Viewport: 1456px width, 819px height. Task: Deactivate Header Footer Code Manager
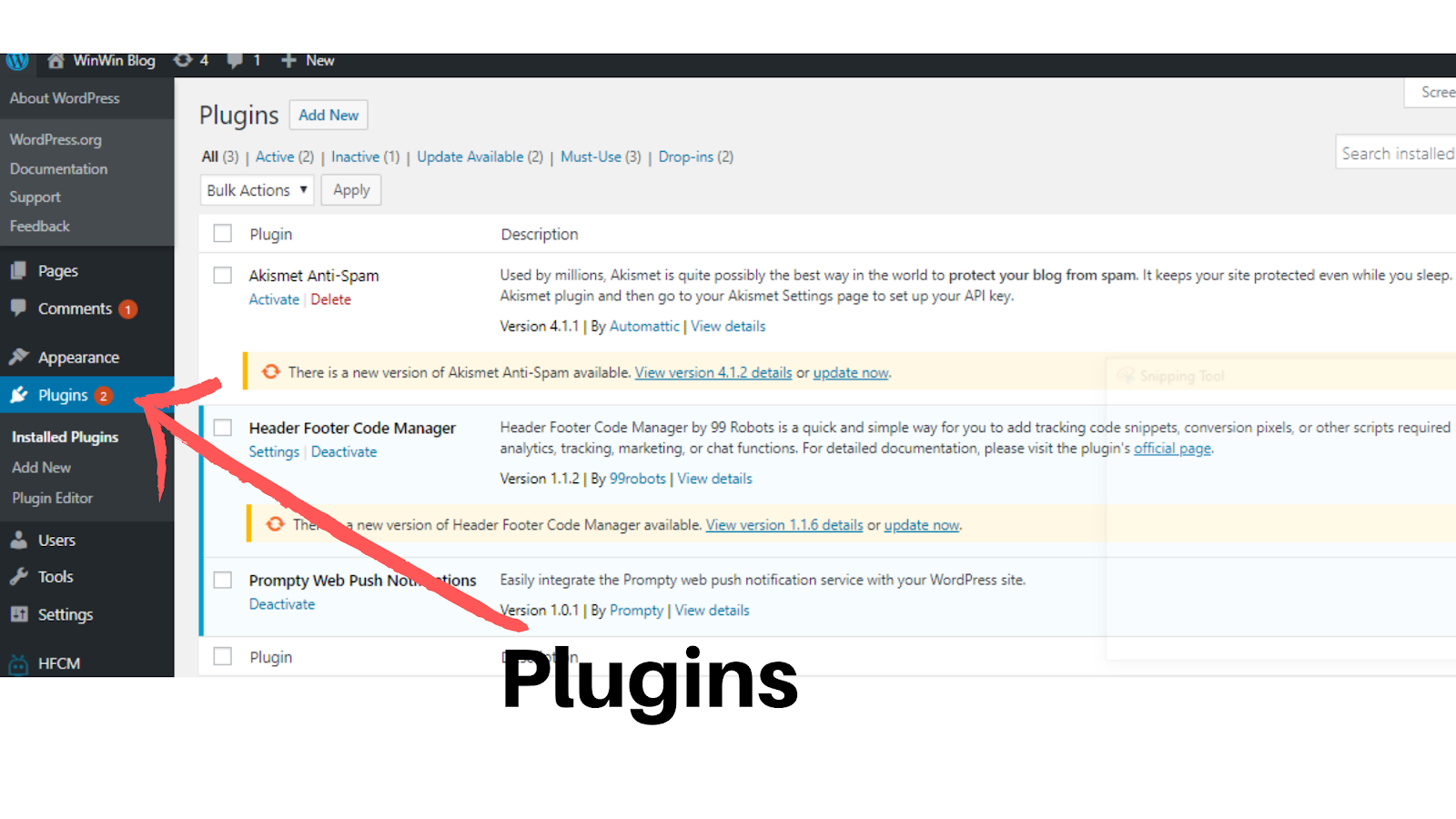pos(344,451)
